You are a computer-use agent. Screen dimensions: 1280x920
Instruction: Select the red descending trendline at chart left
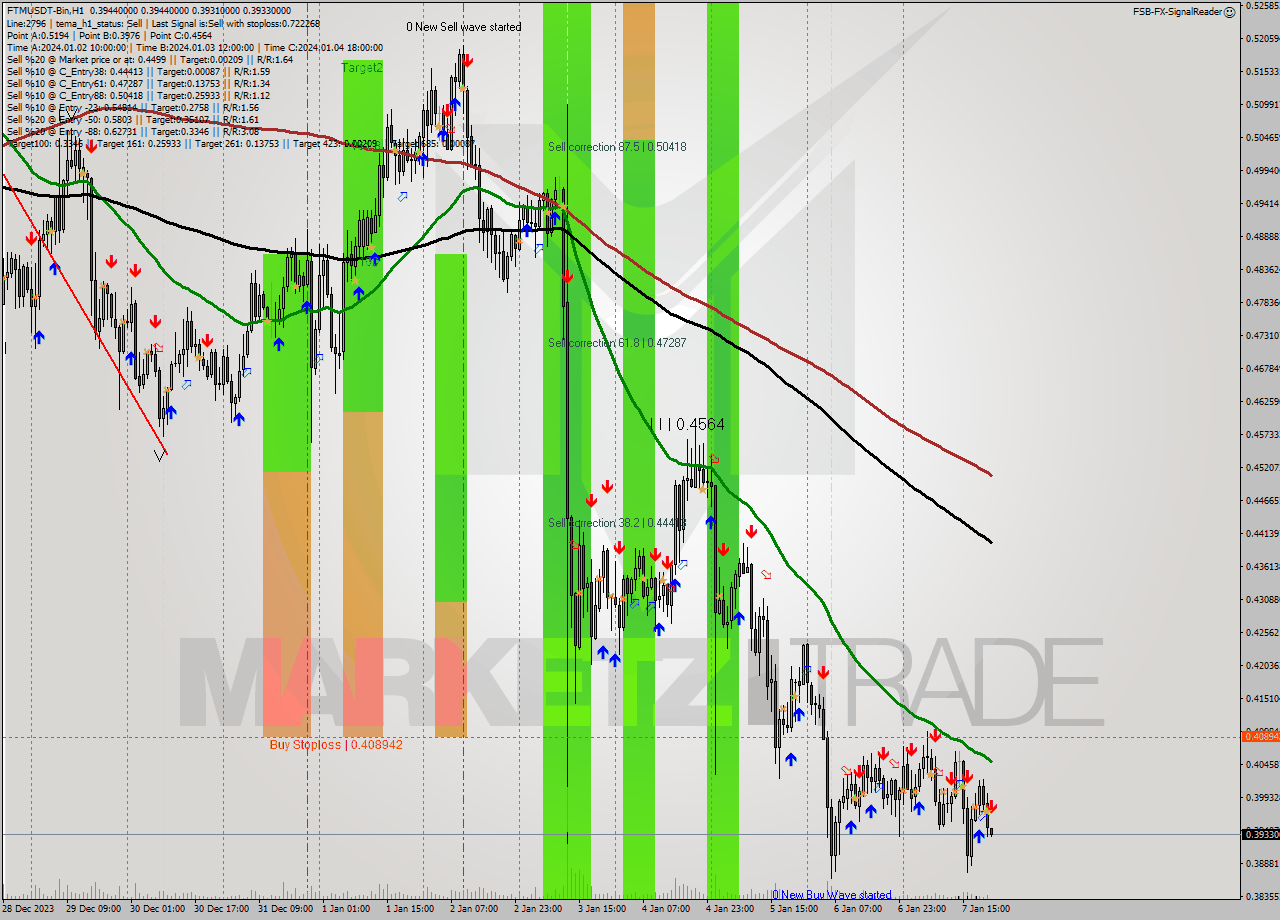click(83, 313)
